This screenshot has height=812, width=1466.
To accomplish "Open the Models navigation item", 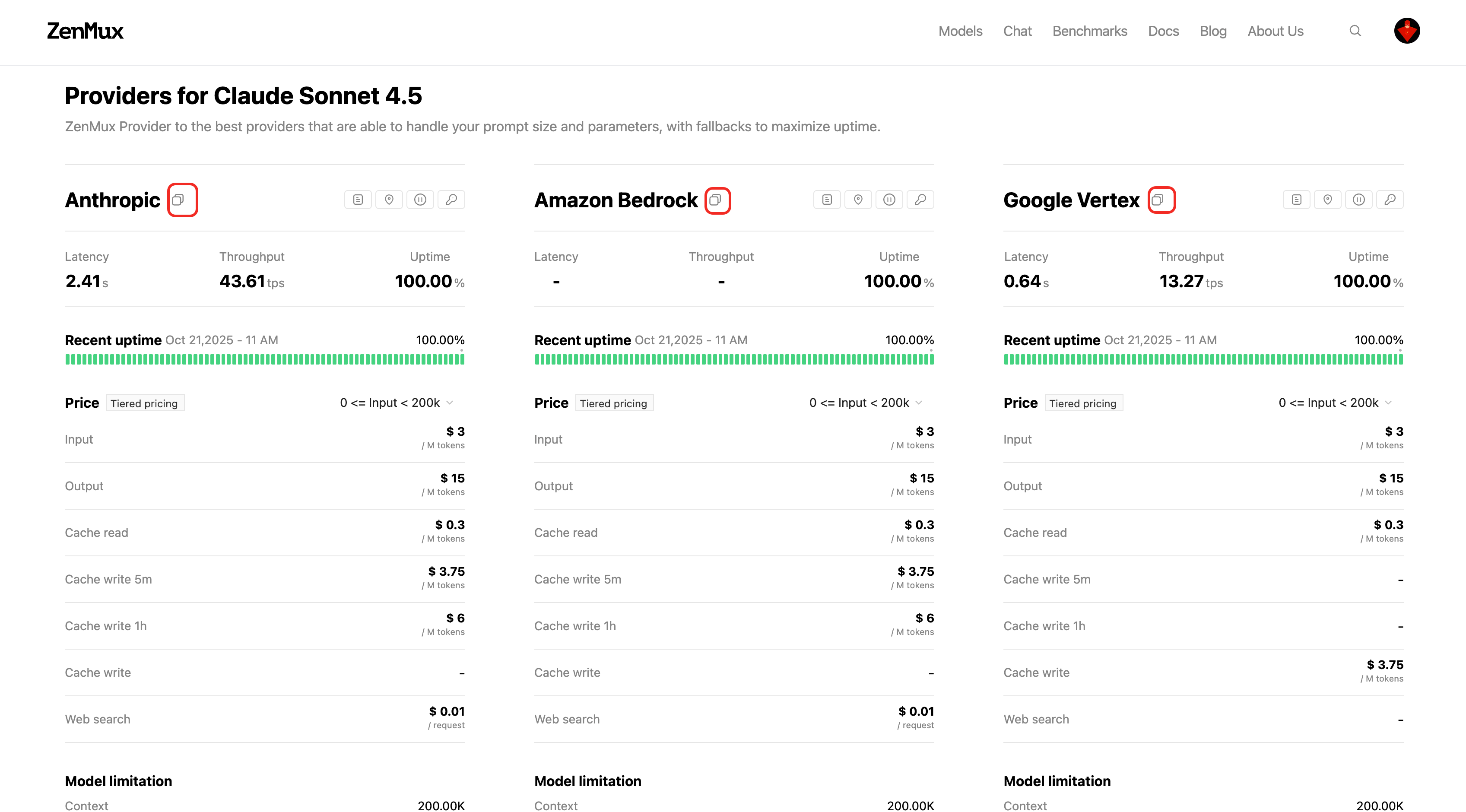I will tap(960, 31).
